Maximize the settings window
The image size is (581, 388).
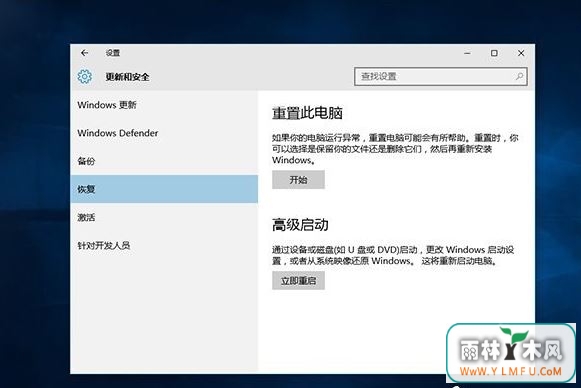494,53
